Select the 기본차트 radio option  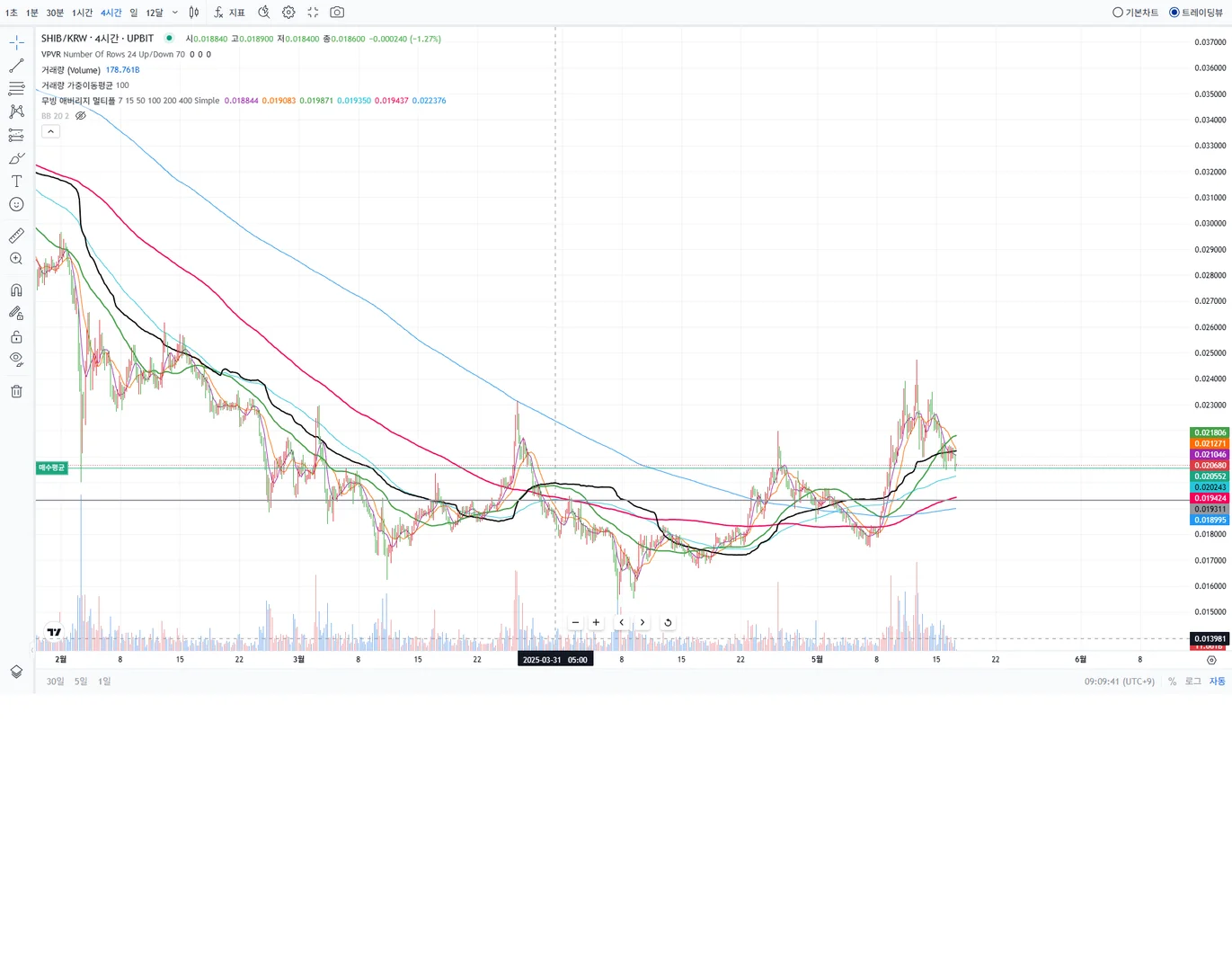(x=1136, y=13)
